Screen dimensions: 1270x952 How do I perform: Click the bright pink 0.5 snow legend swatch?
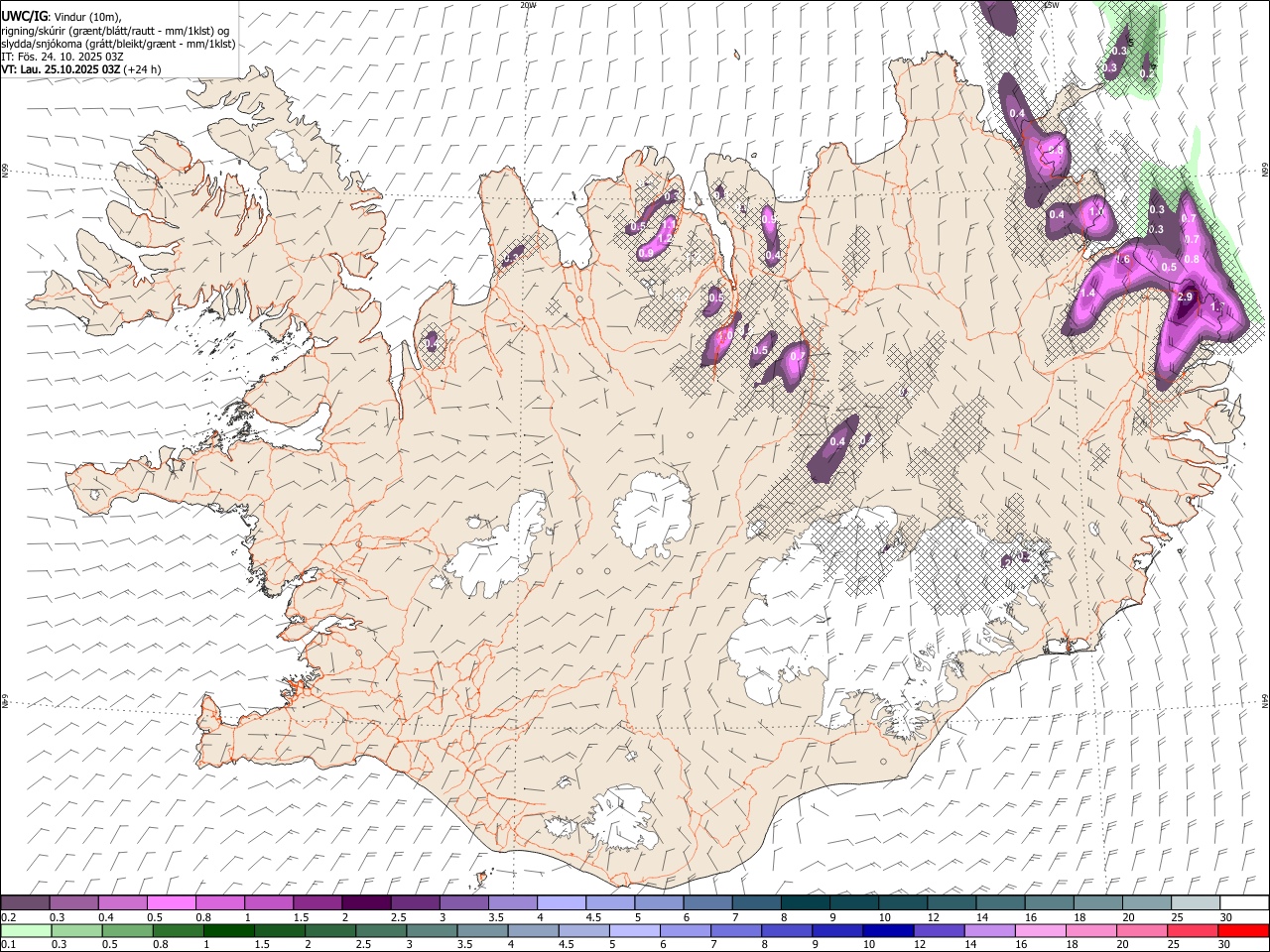click(172, 902)
